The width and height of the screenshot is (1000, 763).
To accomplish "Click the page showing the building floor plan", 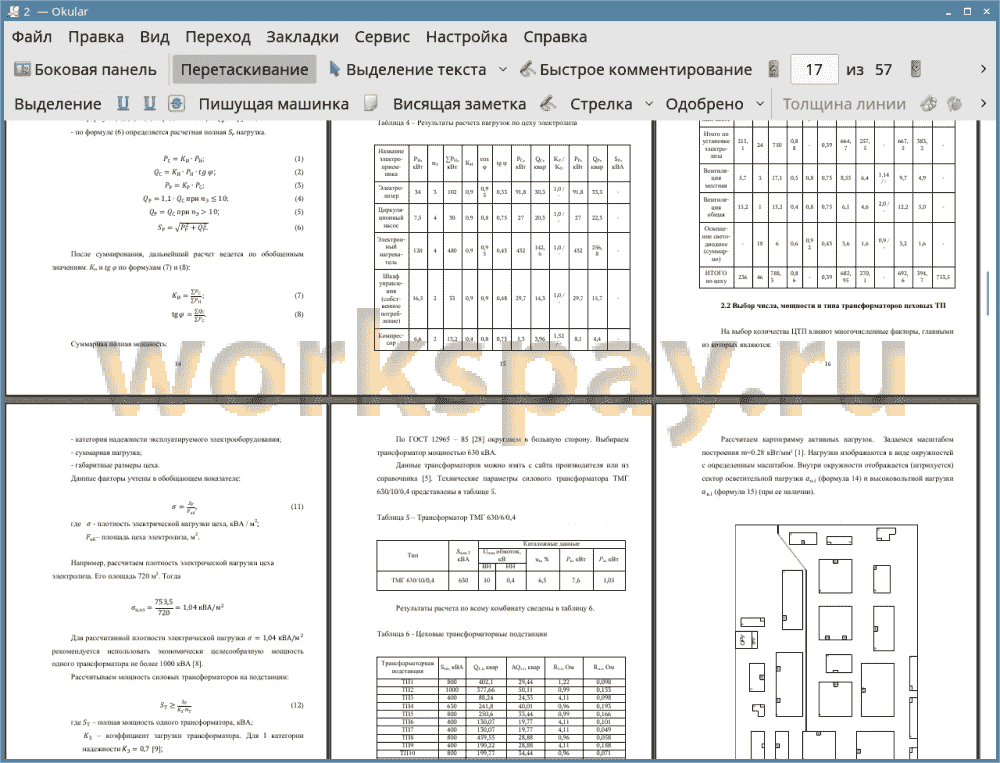I will (818, 582).
